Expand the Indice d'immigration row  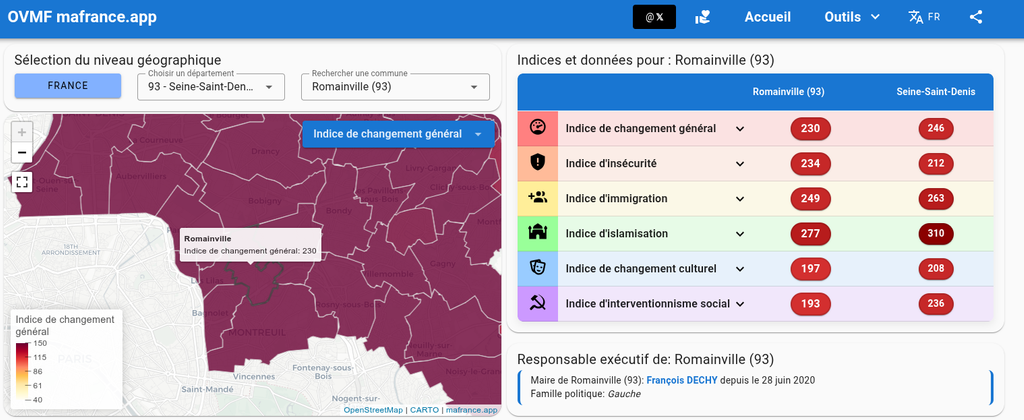(740, 199)
